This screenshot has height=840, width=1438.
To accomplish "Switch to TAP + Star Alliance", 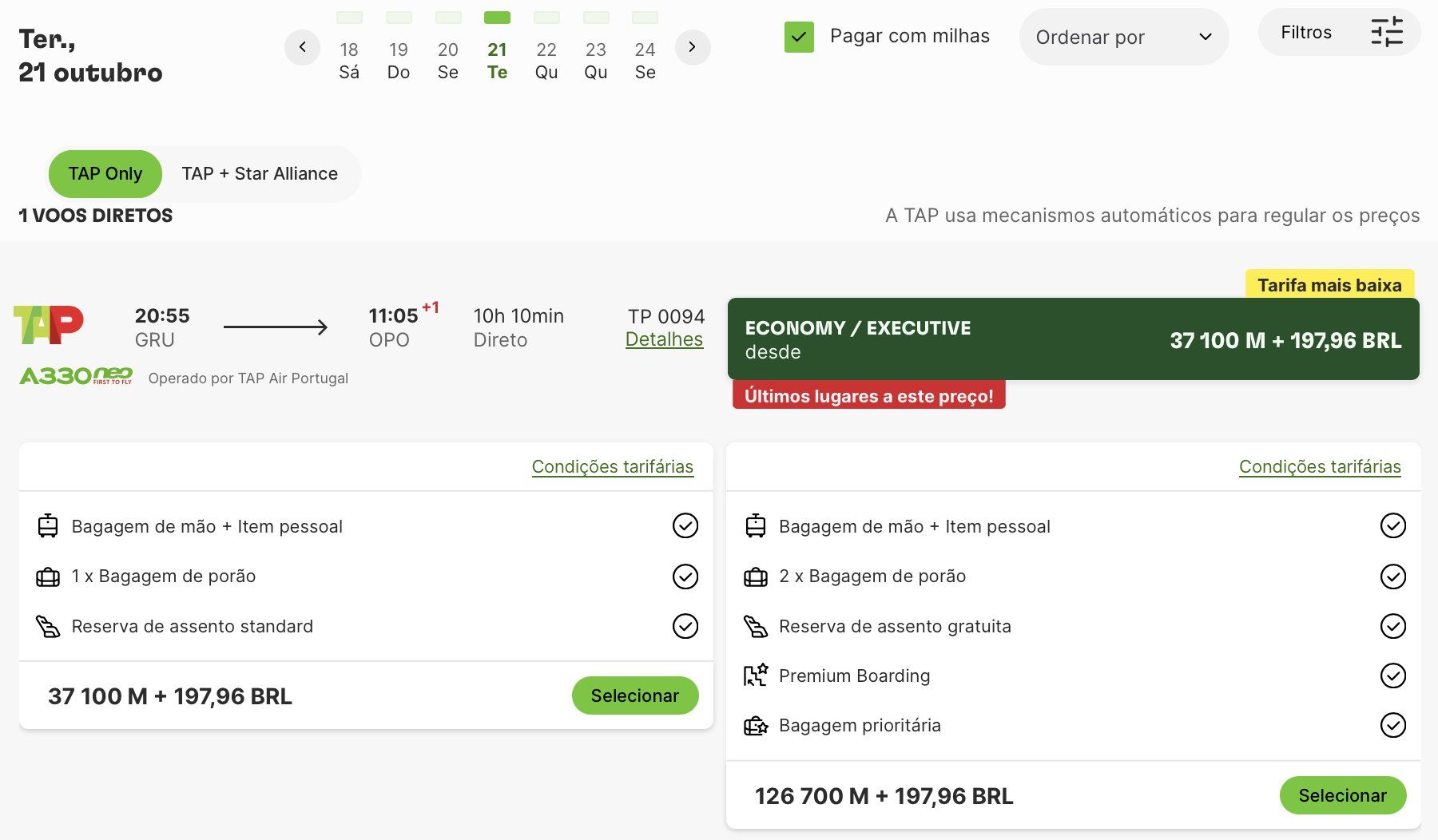I will (x=260, y=173).
